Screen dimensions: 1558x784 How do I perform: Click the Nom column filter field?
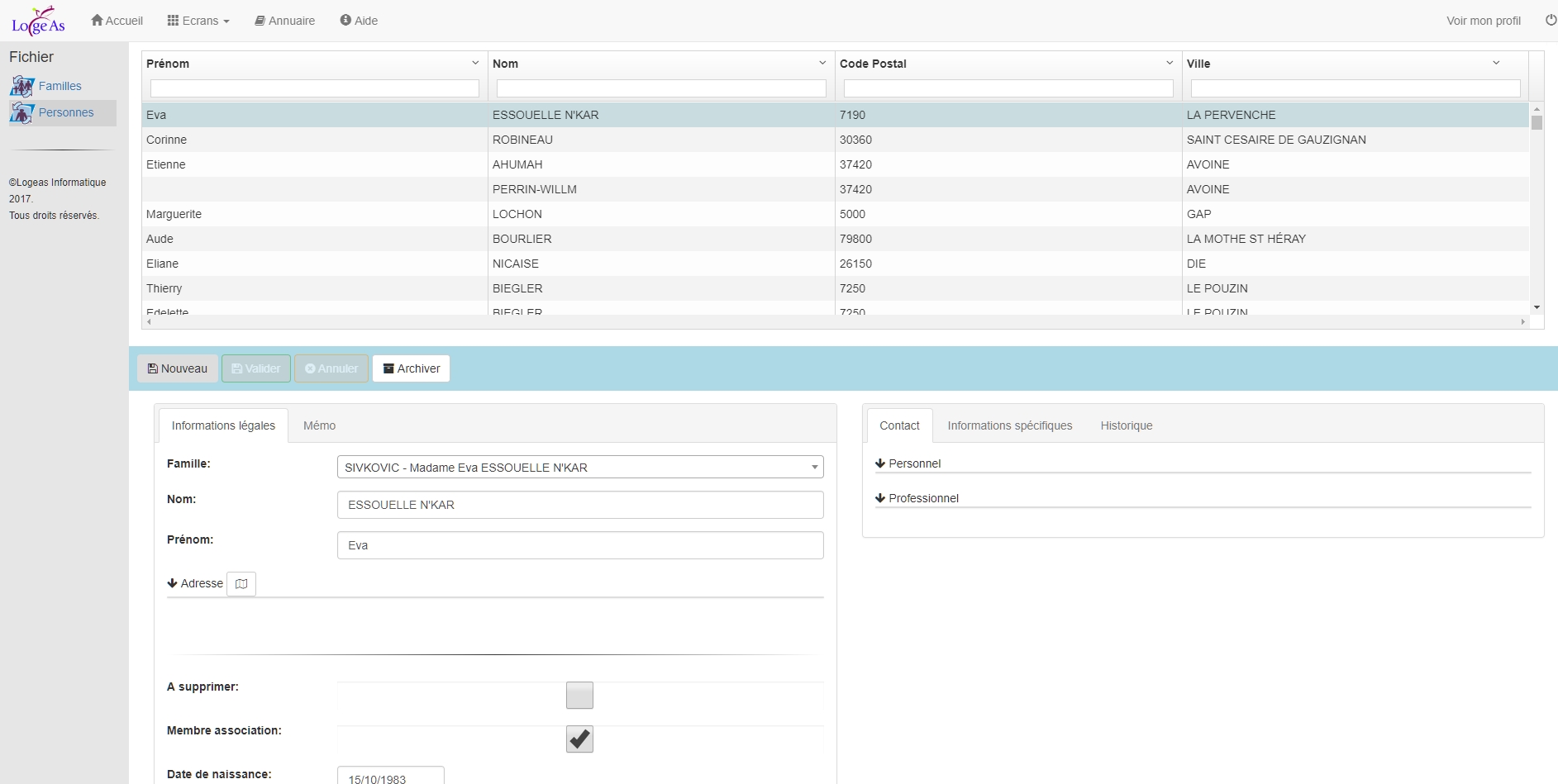click(661, 88)
